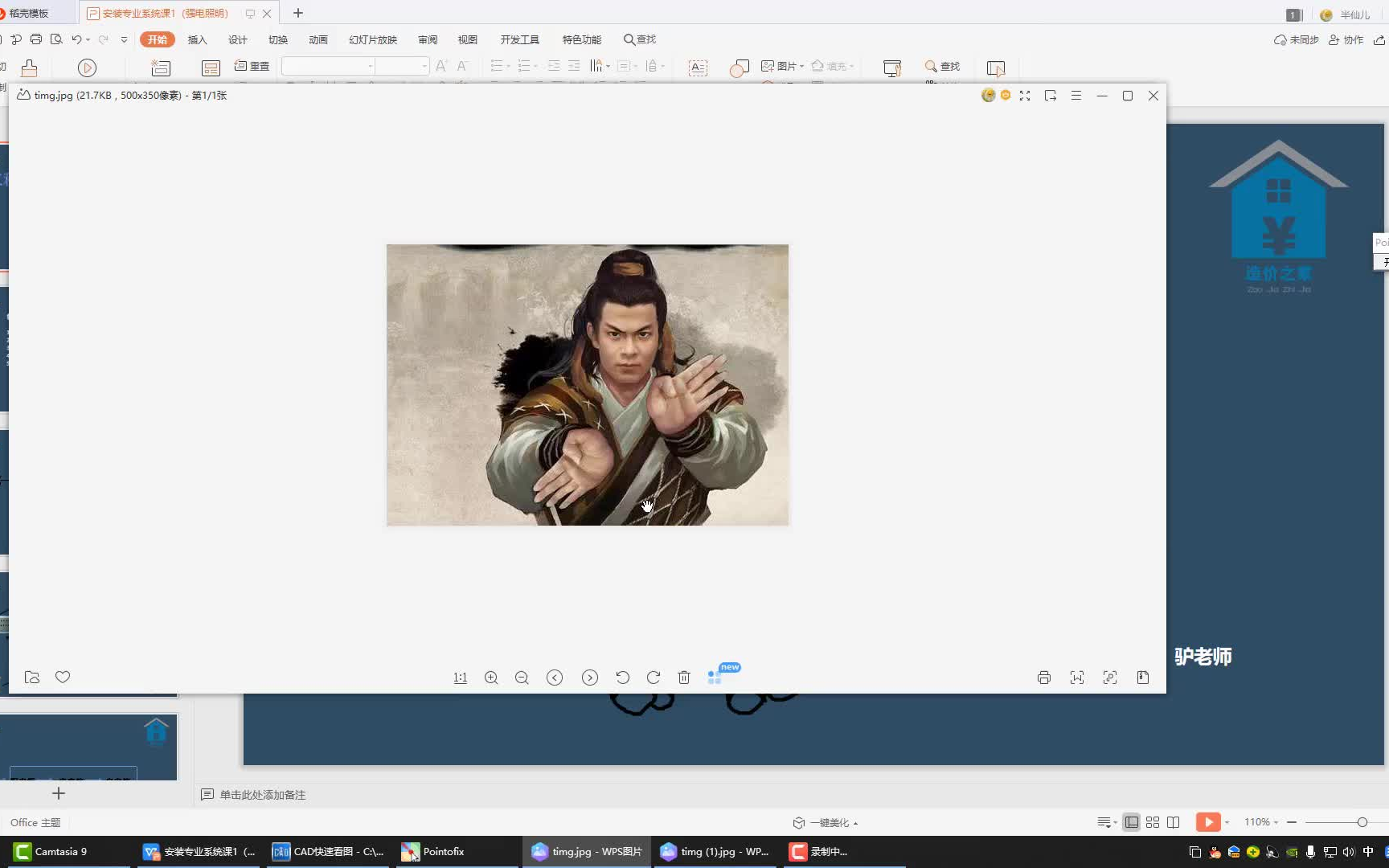Click the screenshot crop icon in viewer

pos(1077,678)
